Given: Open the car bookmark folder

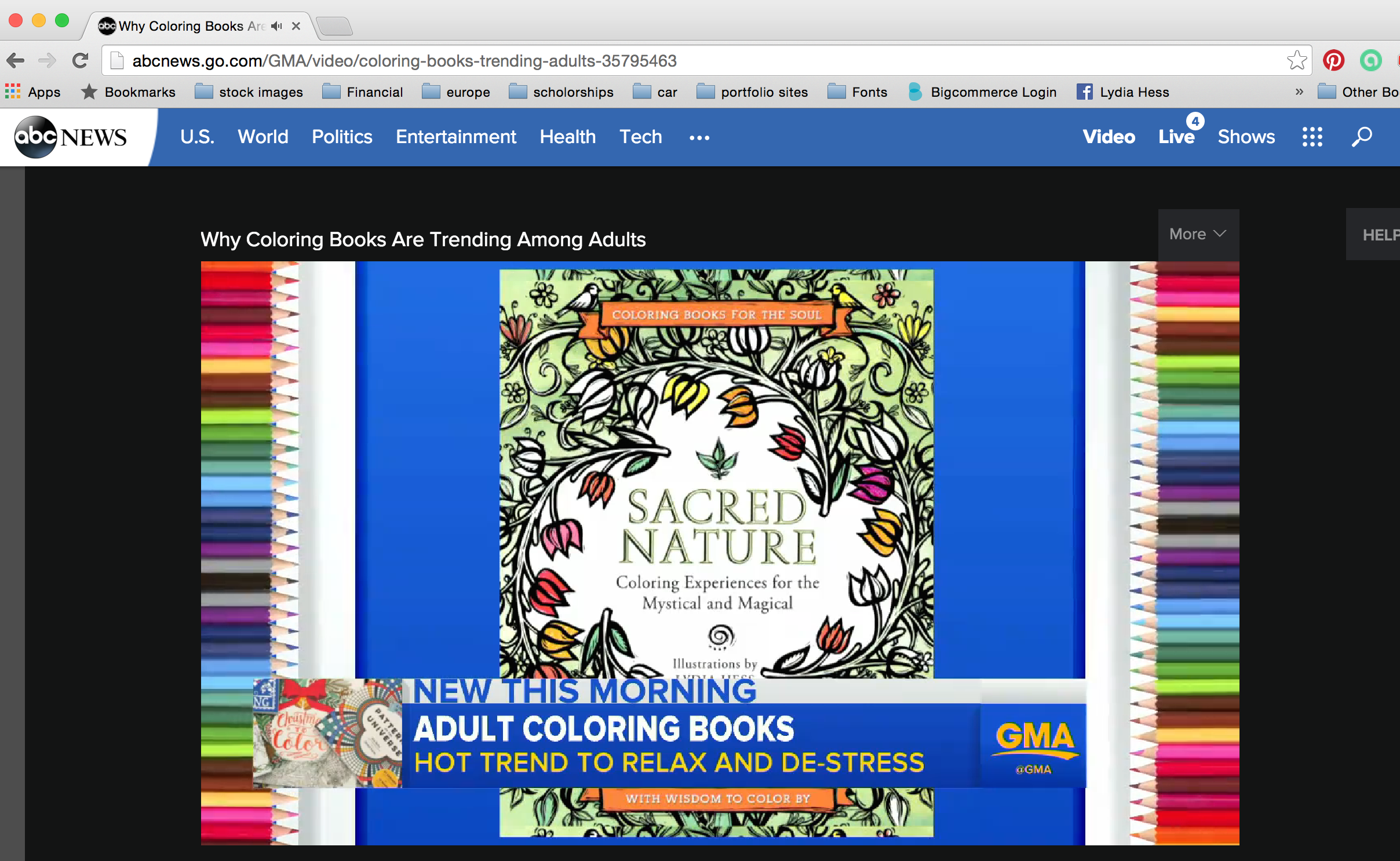Looking at the screenshot, I should 655,92.
